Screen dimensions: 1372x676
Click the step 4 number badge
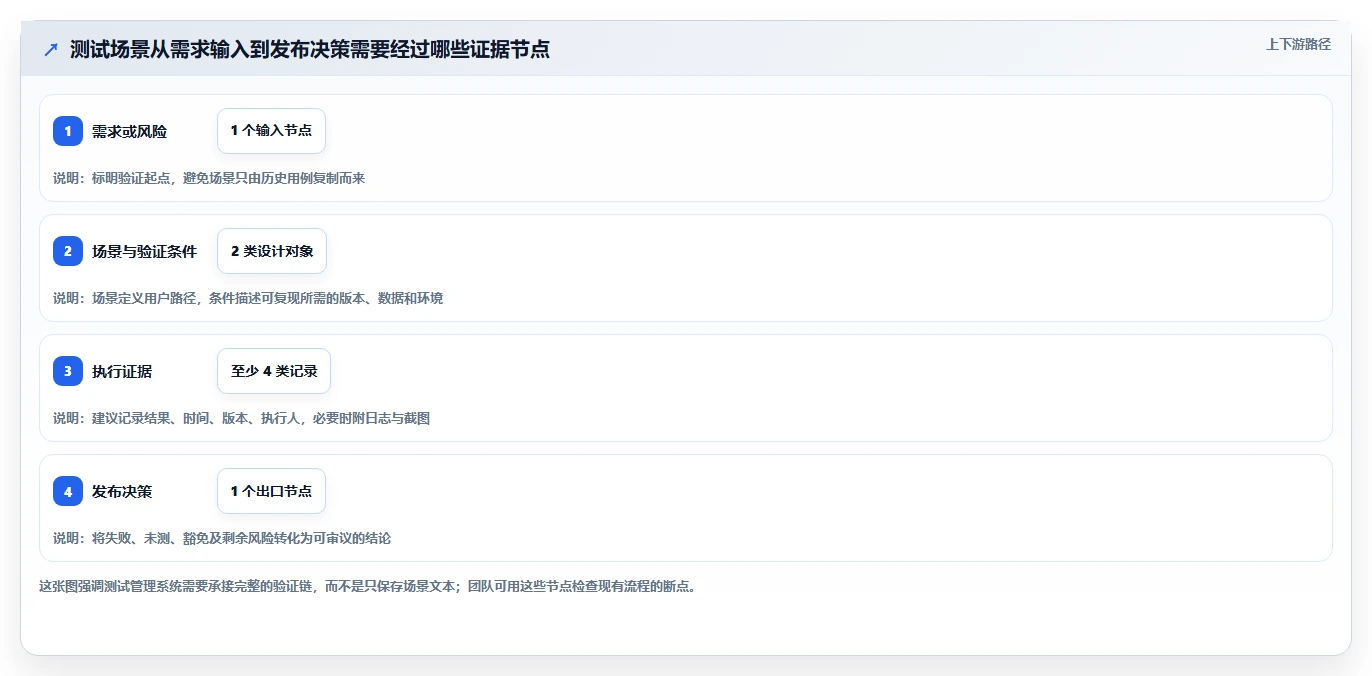click(x=68, y=491)
